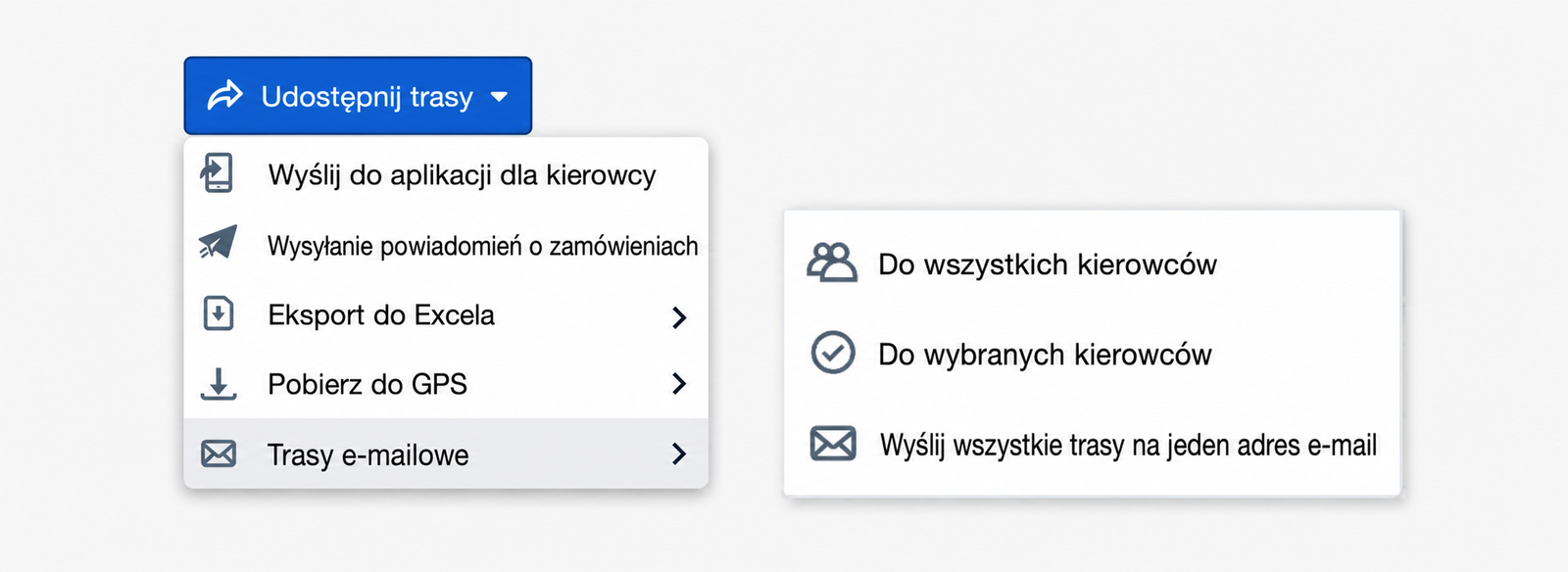This screenshot has width=1568, height=572.
Task: Open the Udostępnij trasy dropdown caret
Action: (499, 97)
